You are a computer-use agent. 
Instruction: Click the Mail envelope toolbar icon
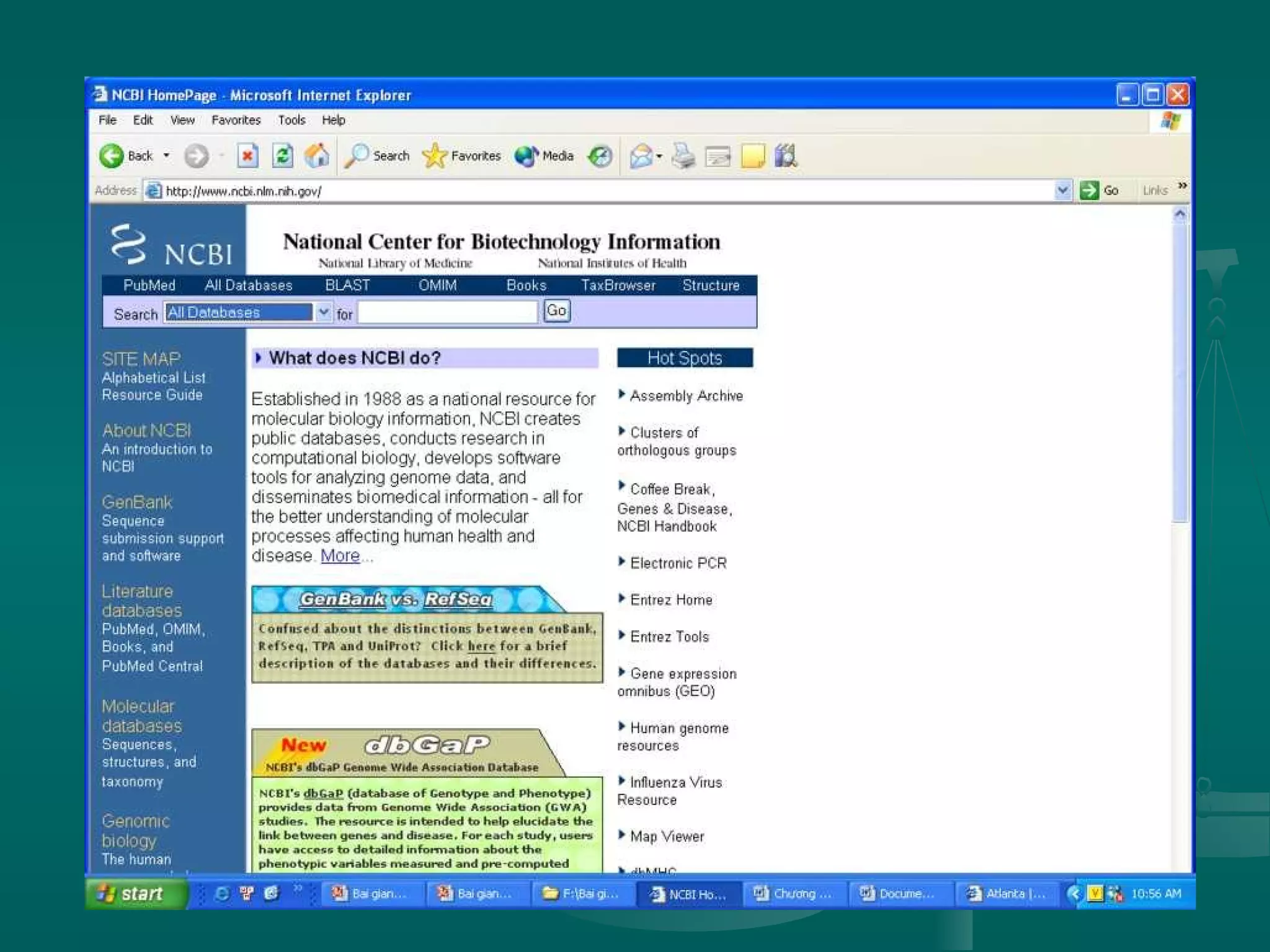641,156
